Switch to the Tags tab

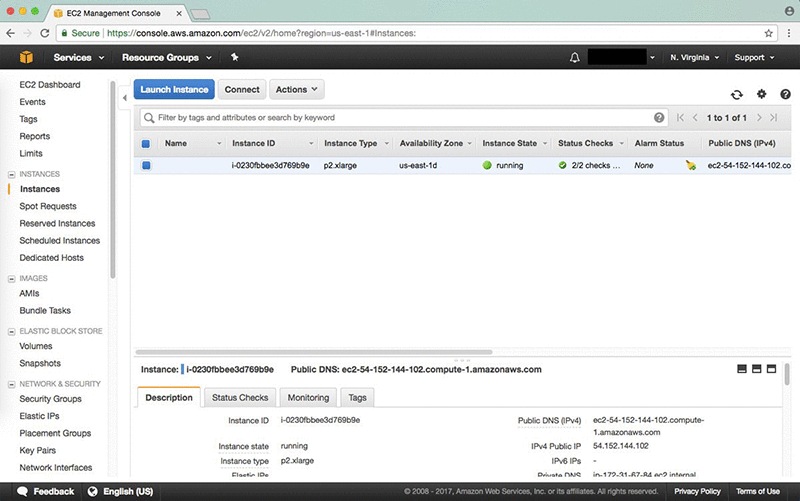pos(357,397)
